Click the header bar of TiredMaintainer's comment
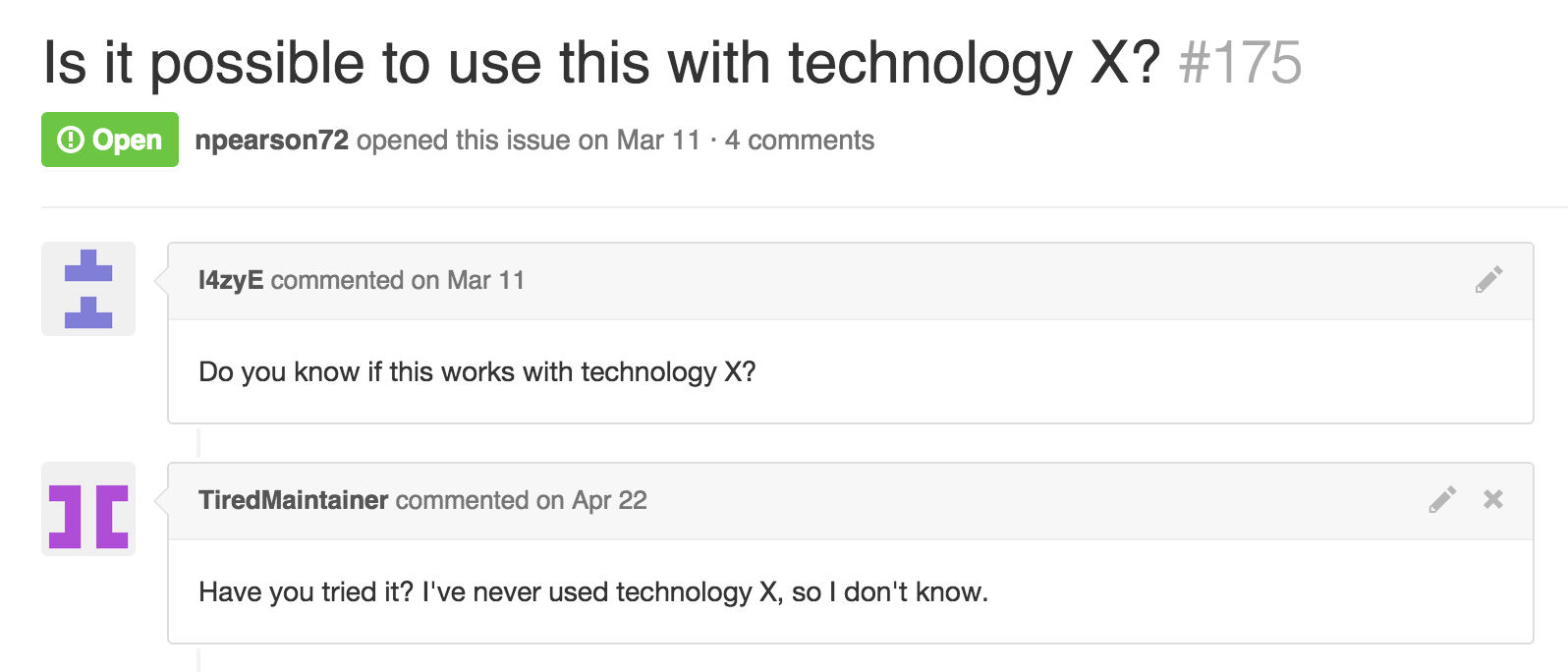Image resolution: width=1568 pixels, height=672 pixels. coord(851,501)
